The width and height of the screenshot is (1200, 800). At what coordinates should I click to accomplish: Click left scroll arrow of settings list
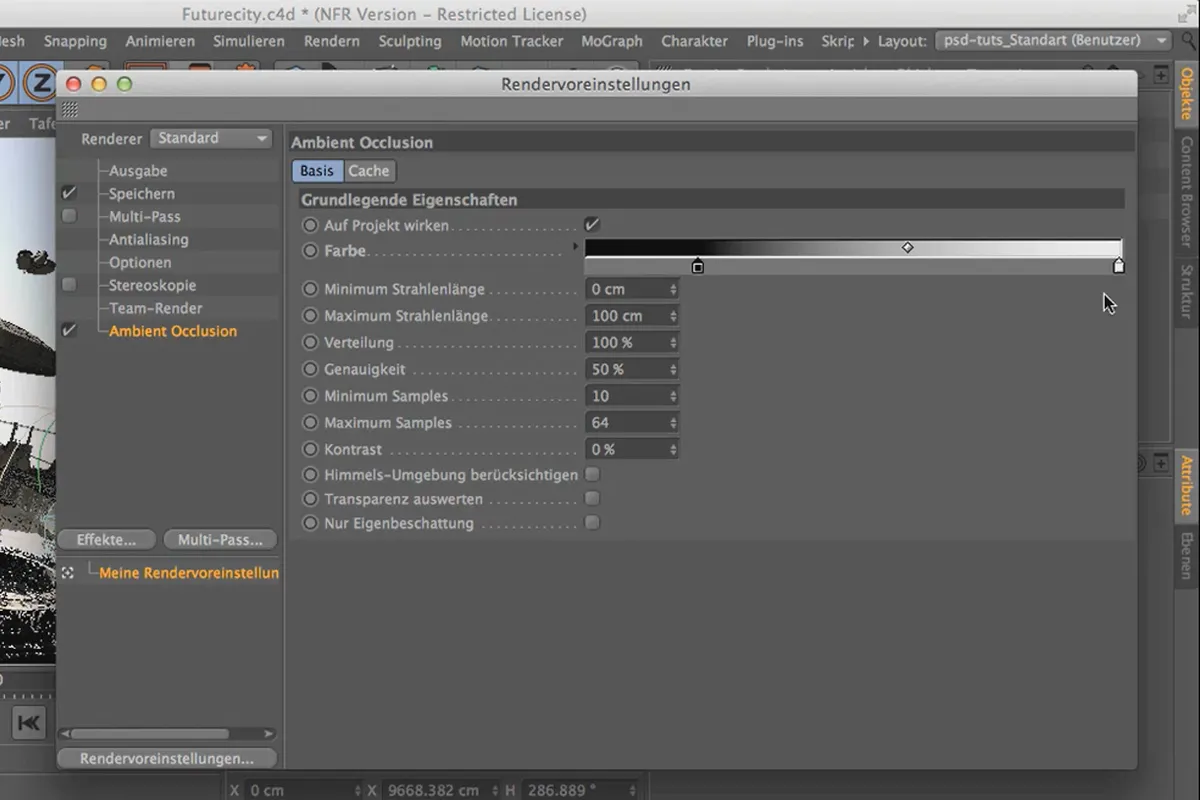point(64,734)
